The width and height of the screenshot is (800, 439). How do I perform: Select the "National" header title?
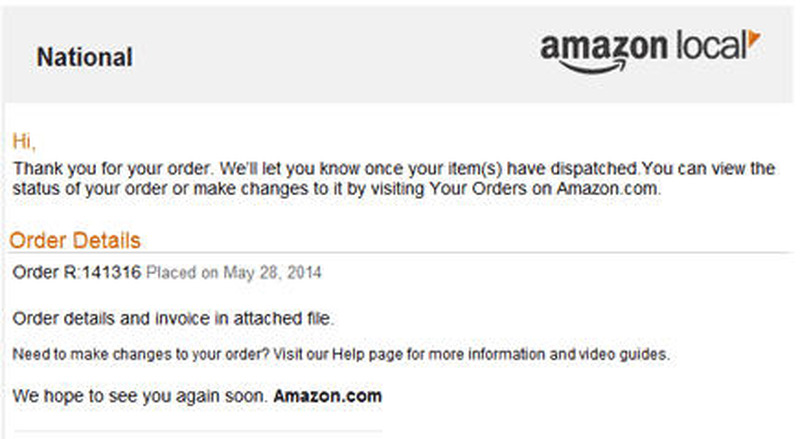(x=84, y=57)
